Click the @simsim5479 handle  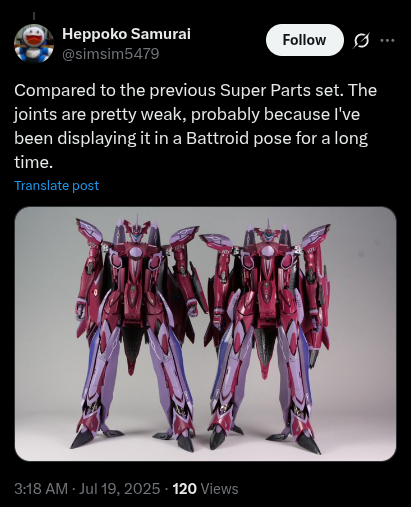pos(111,54)
